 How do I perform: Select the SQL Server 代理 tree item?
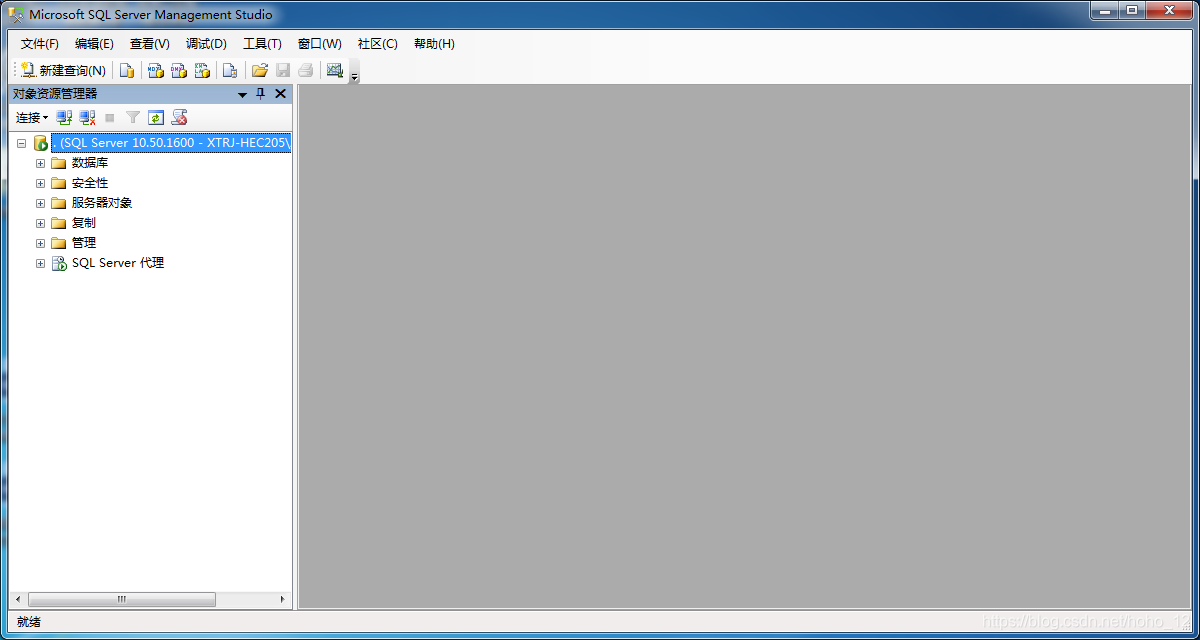118,263
